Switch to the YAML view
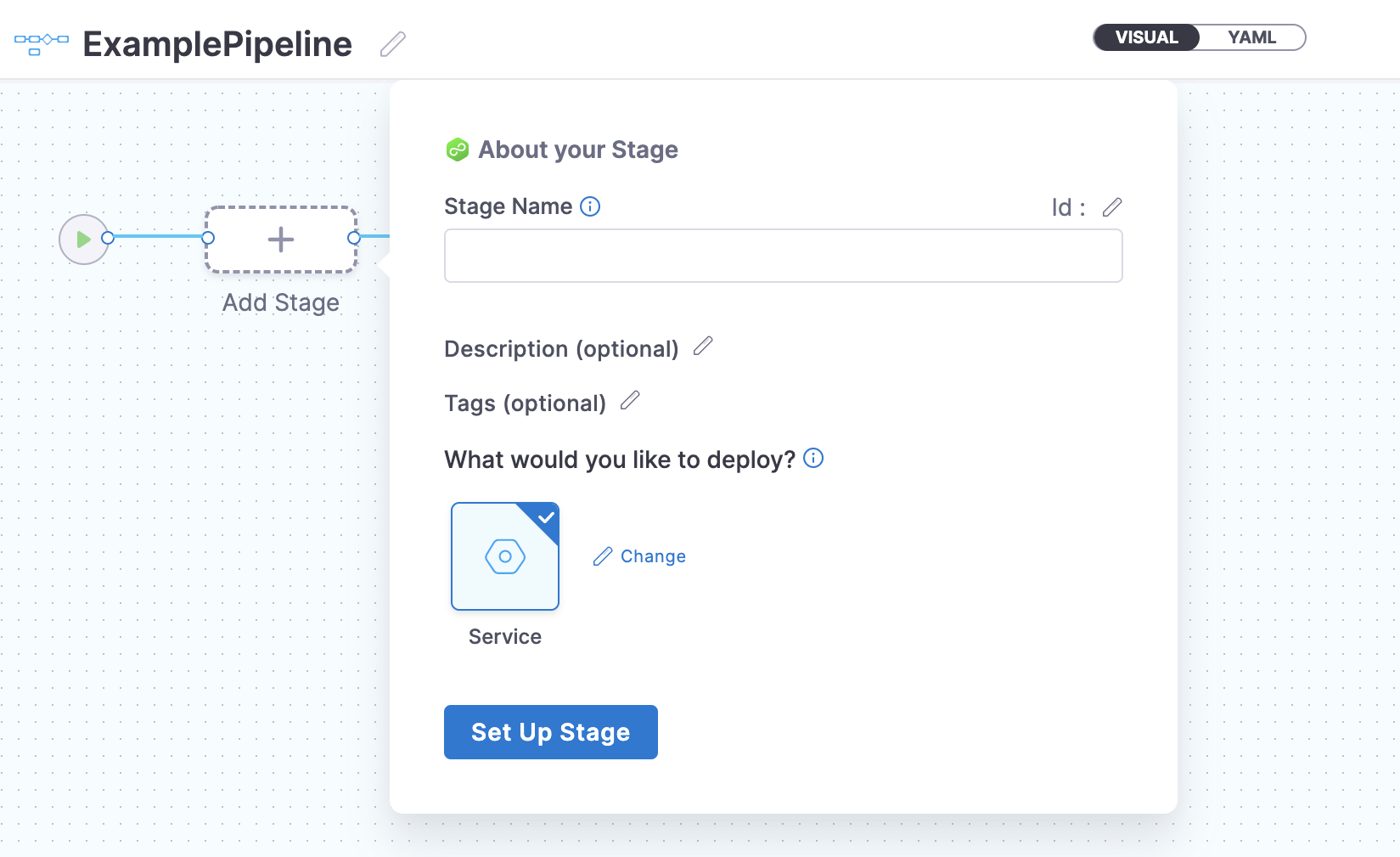 (1251, 37)
